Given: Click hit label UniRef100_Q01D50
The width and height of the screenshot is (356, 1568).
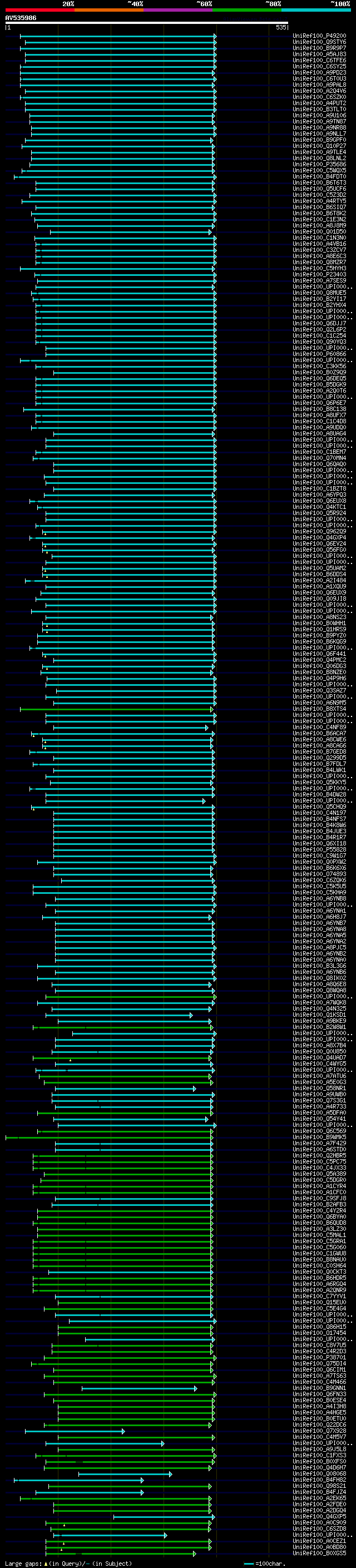Looking at the screenshot, I should pos(319,232).
